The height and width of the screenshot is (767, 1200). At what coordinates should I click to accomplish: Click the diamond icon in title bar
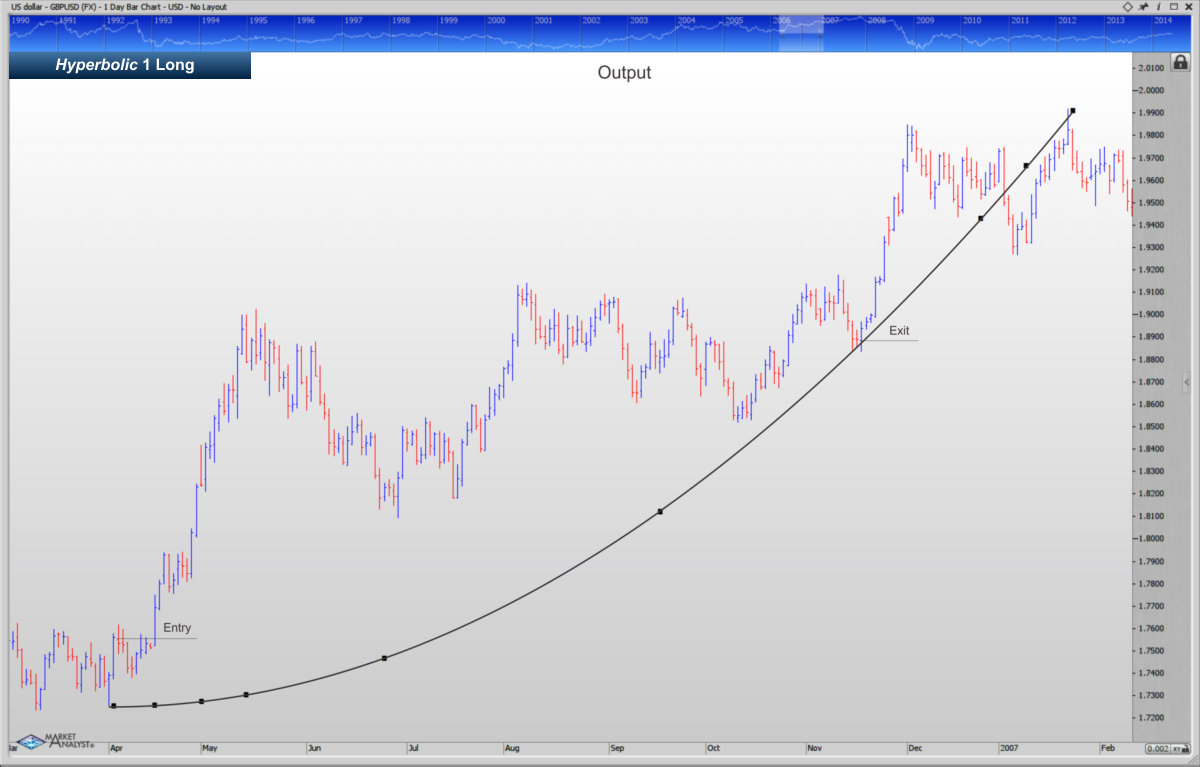pyautogui.click(x=1127, y=6)
